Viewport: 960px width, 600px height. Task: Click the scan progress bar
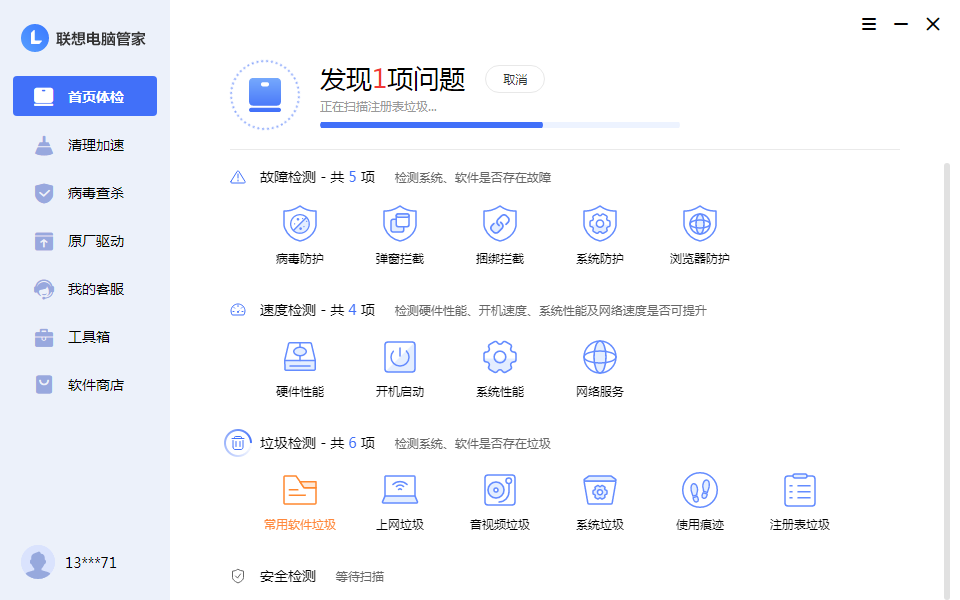[x=500, y=125]
